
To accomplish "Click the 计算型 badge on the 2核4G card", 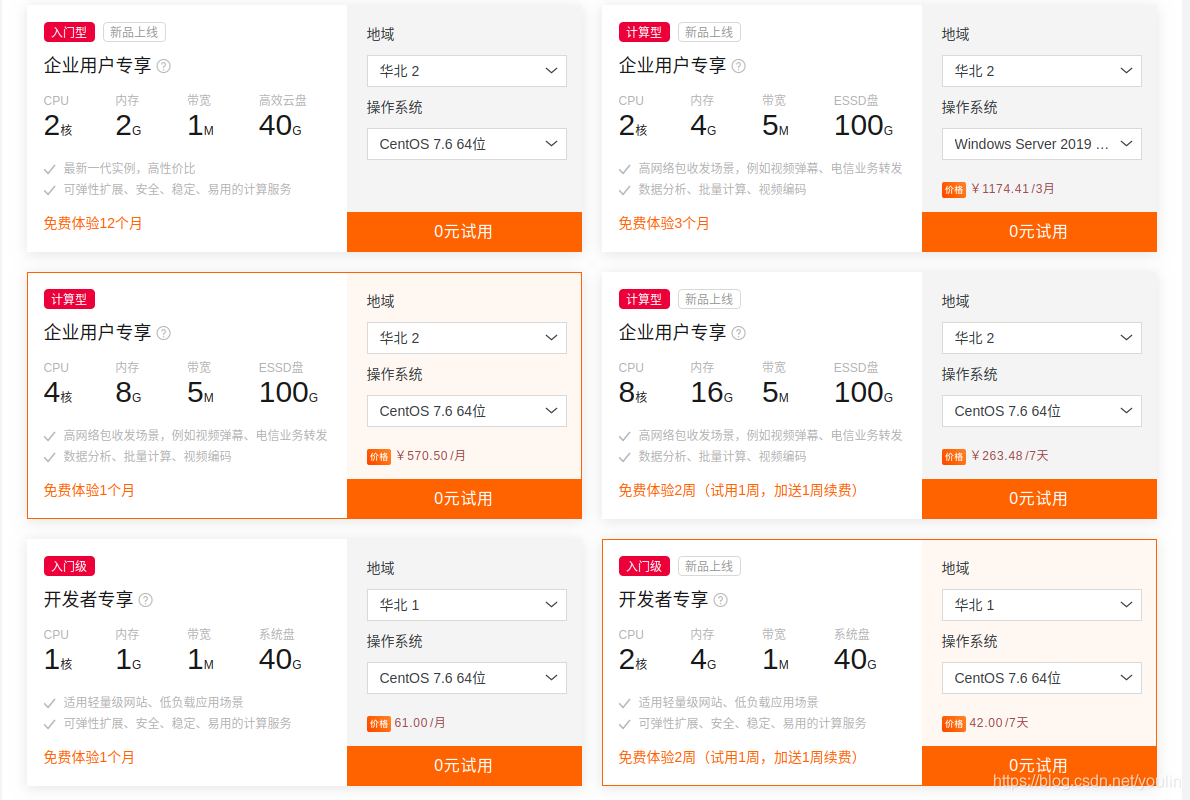I will point(644,32).
